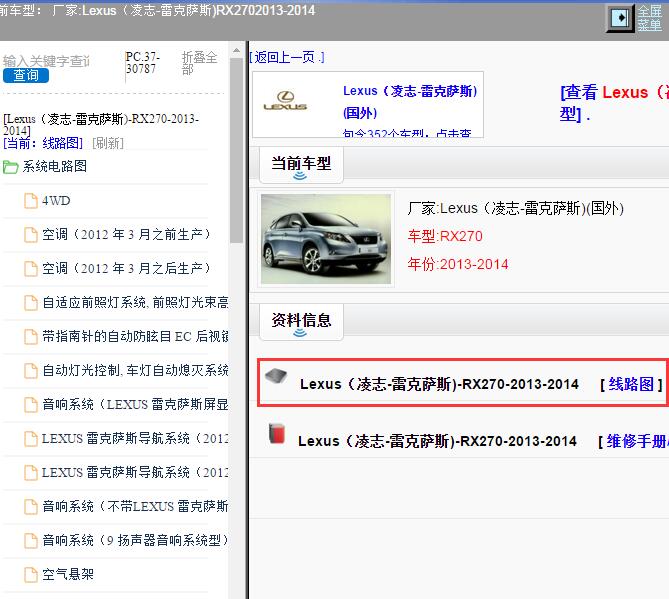The height and width of the screenshot is (599, 669).
Task: Click red book icon beside 维修手册 entry
Action: pyautogui.click(x=277, y=433)
